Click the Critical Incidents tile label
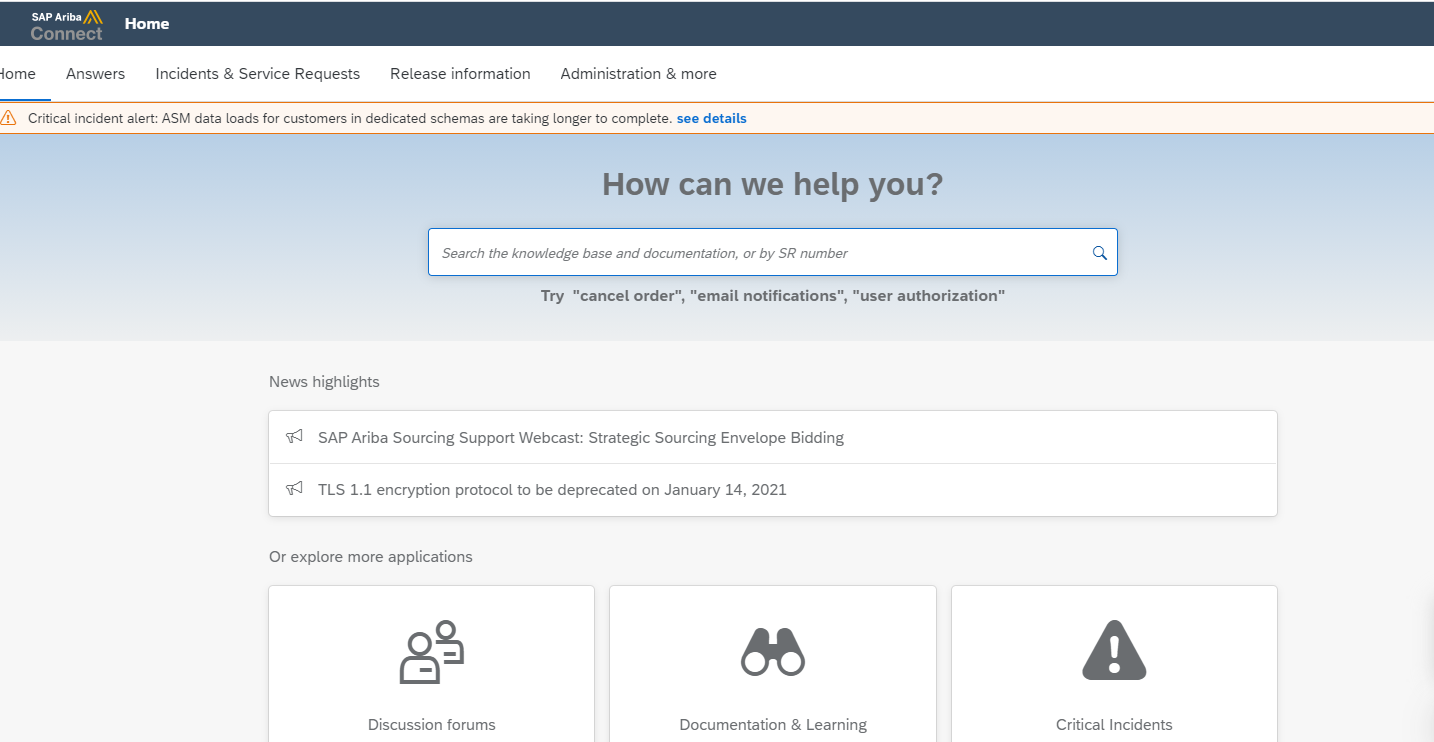Screen dimensions: 1434x742 tap(1114, 725)
